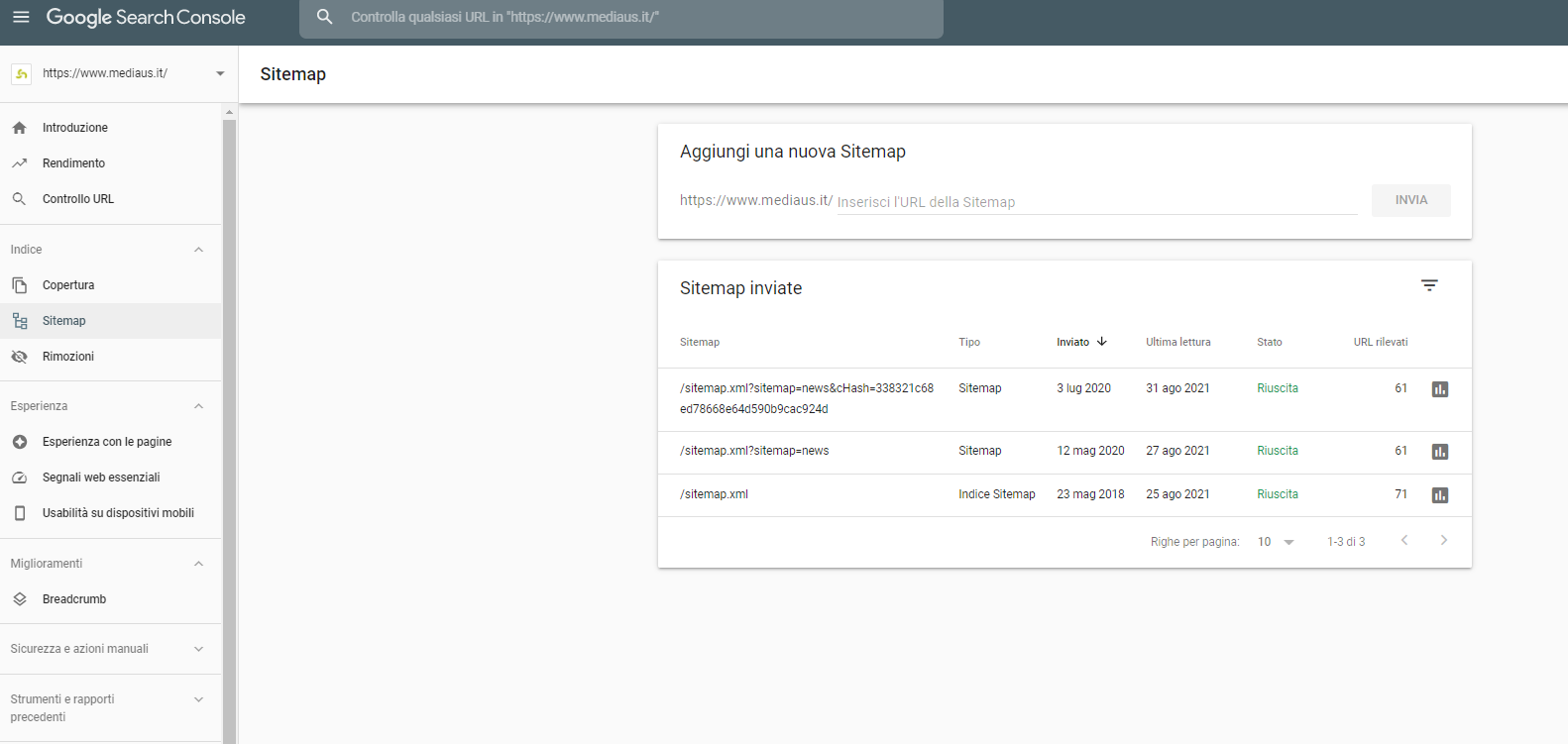Open chart for sitemap=news&cHash sitemap row

[1440, 389]
